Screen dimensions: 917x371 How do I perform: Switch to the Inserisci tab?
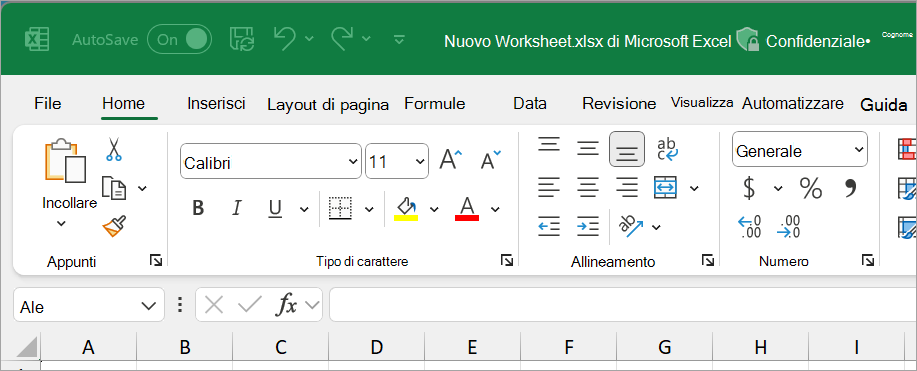(x=216, y=104)
